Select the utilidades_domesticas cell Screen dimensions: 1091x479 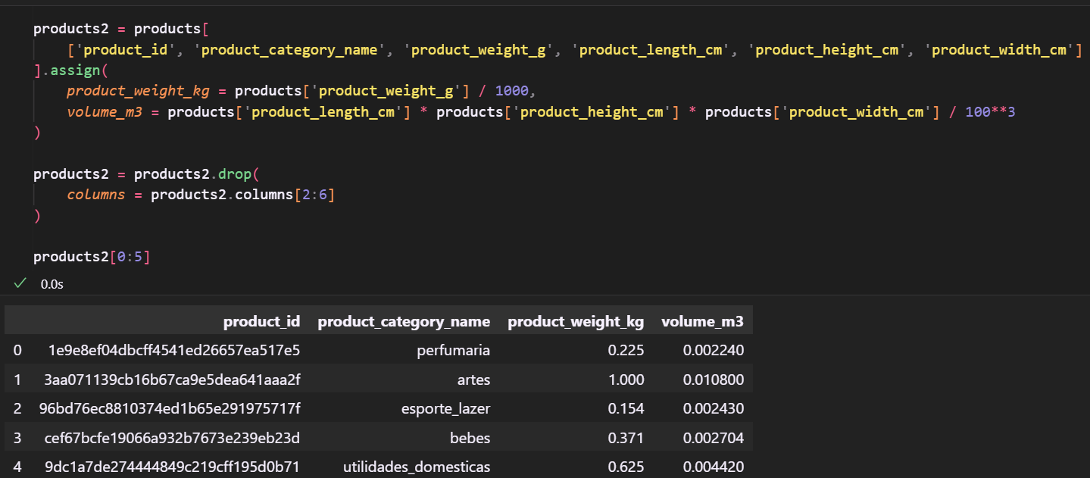(x=416, y=466)
